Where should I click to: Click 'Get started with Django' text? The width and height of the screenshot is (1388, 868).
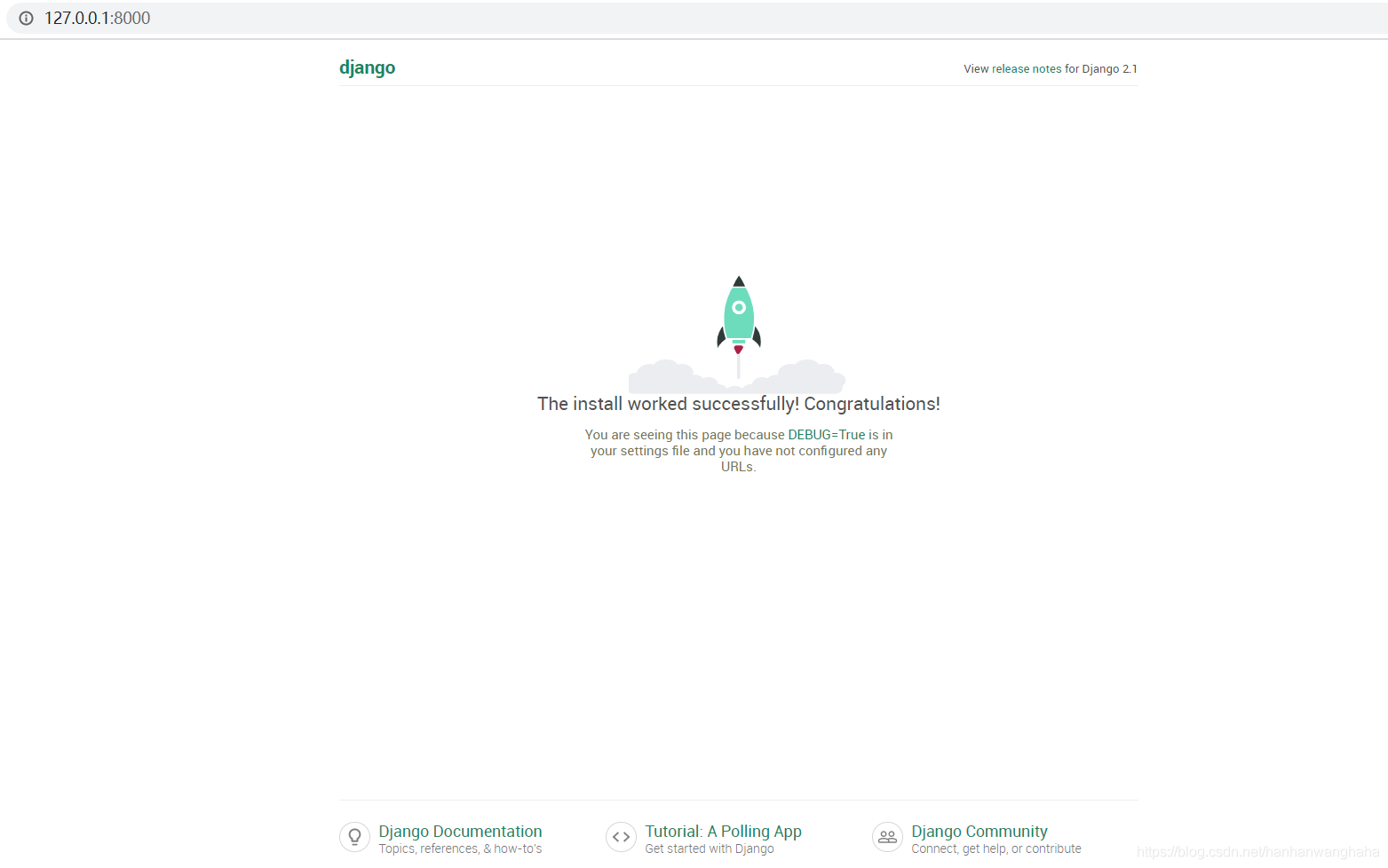(710, 849)
